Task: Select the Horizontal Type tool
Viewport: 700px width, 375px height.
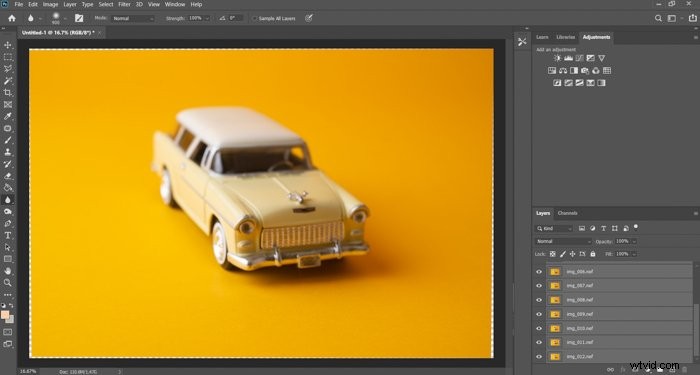Action: coord(8,235)
